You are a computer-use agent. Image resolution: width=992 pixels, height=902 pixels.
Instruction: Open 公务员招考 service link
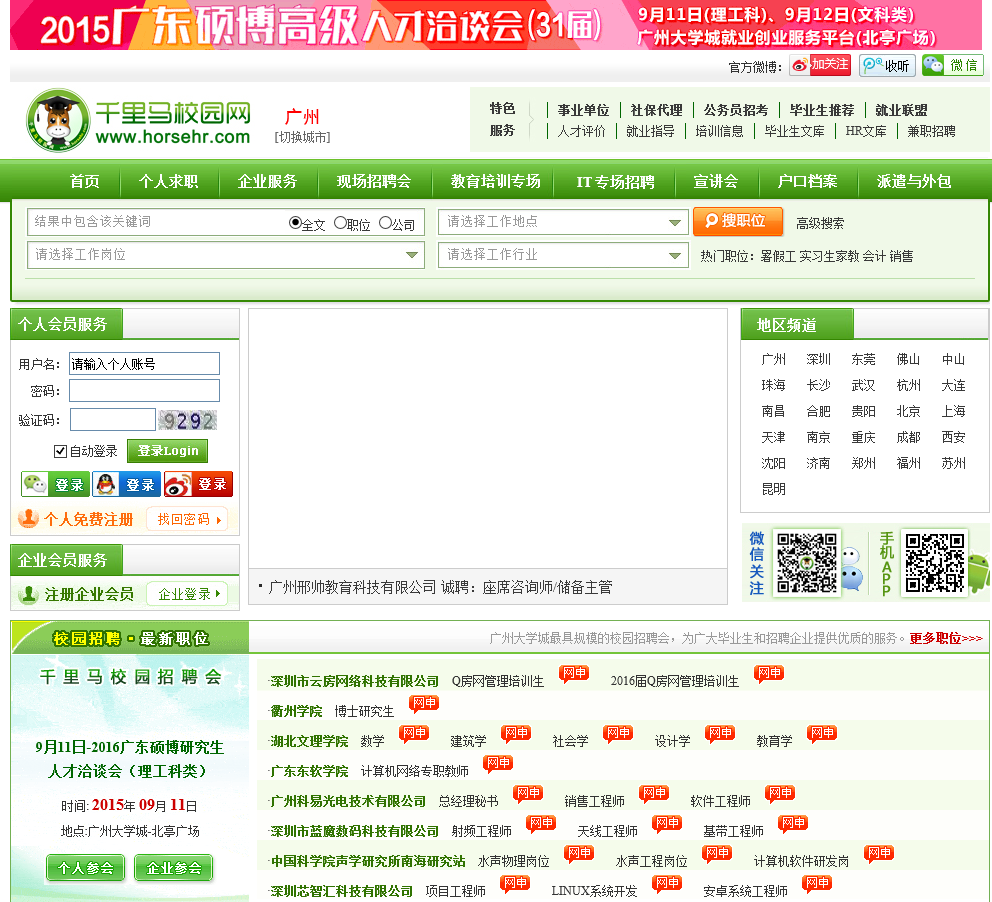(736, 110)
